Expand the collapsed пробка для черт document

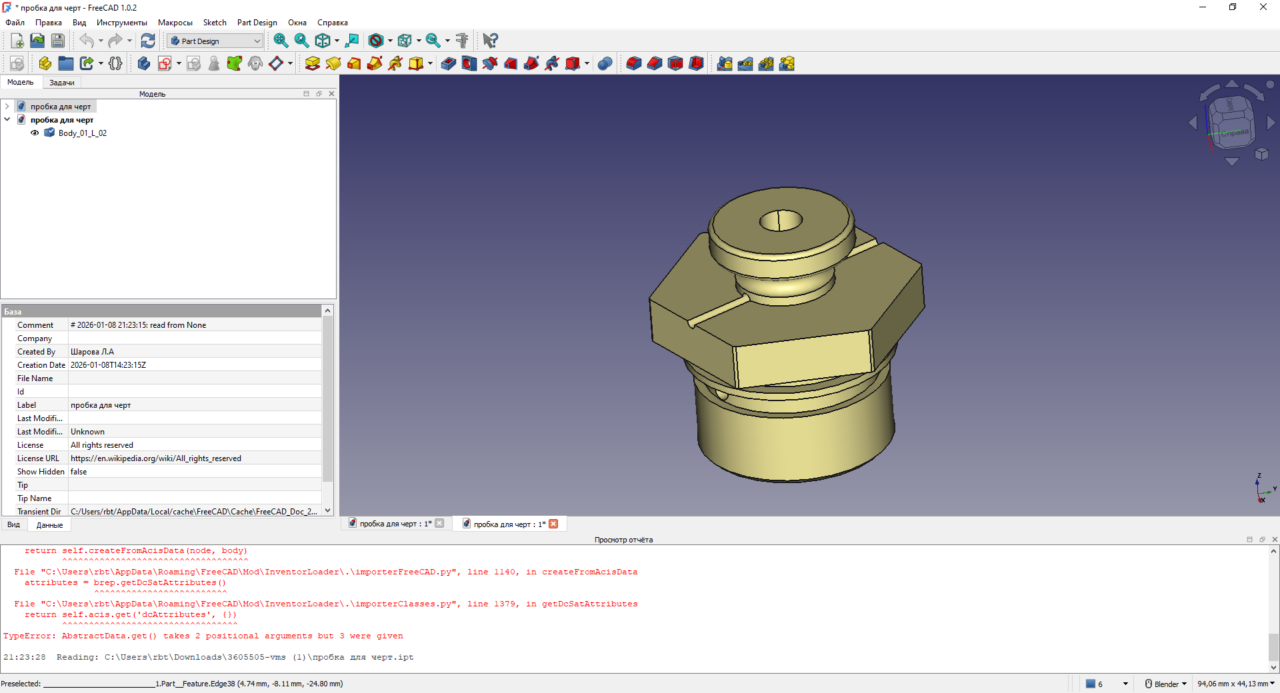click(x=7, y=106)
